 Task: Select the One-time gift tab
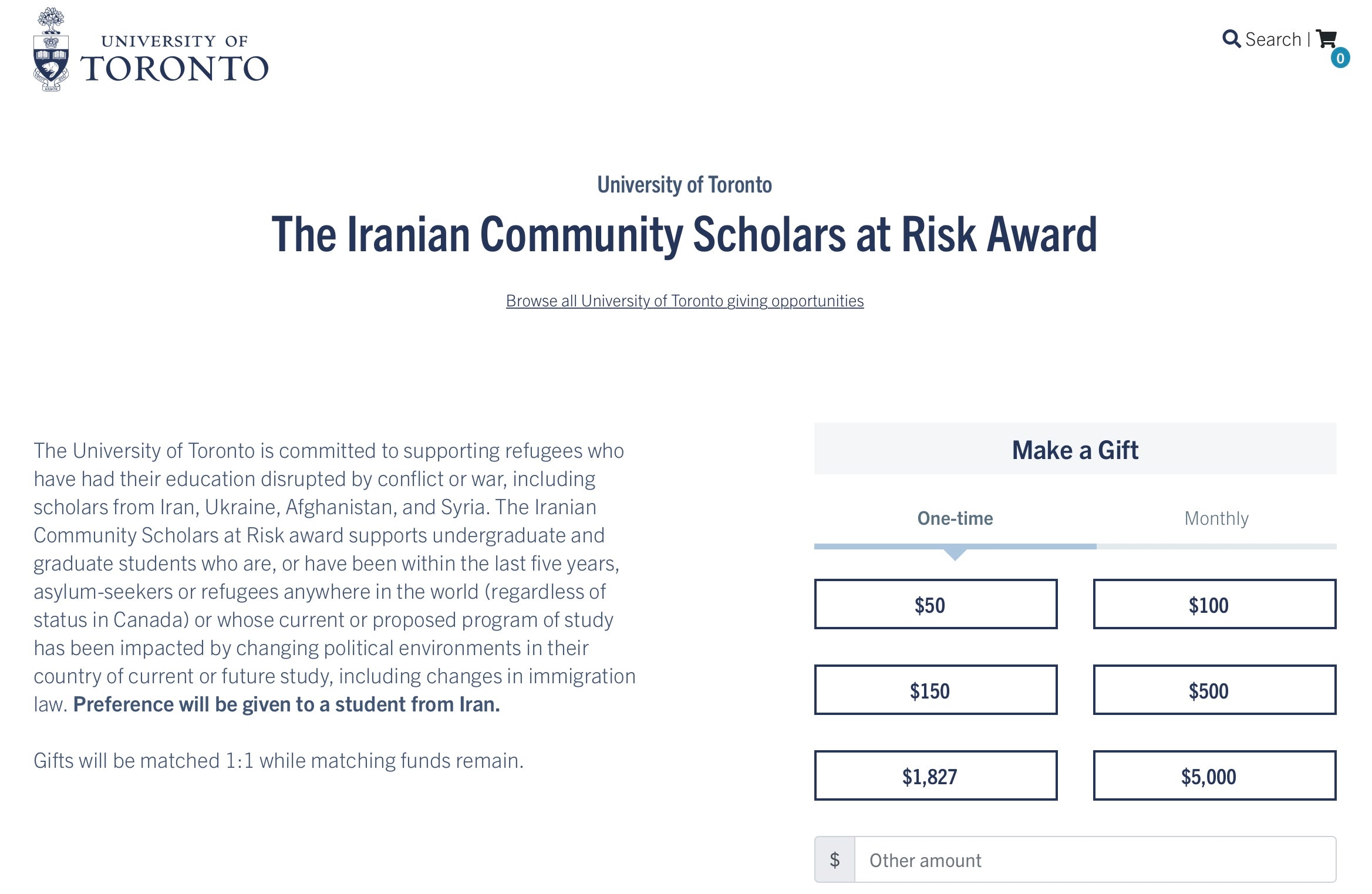point(955,518)
